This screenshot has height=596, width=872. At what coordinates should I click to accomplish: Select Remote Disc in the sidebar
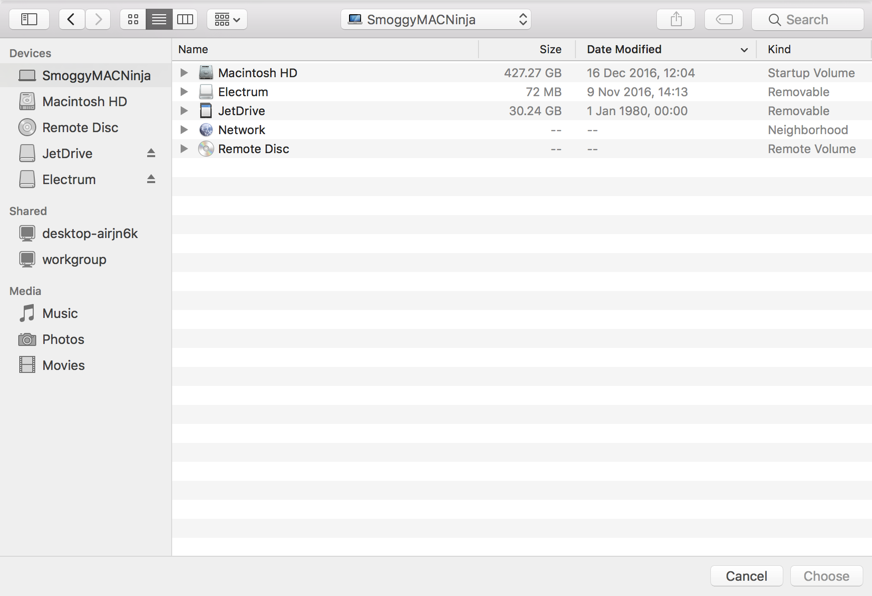[86, 127]
